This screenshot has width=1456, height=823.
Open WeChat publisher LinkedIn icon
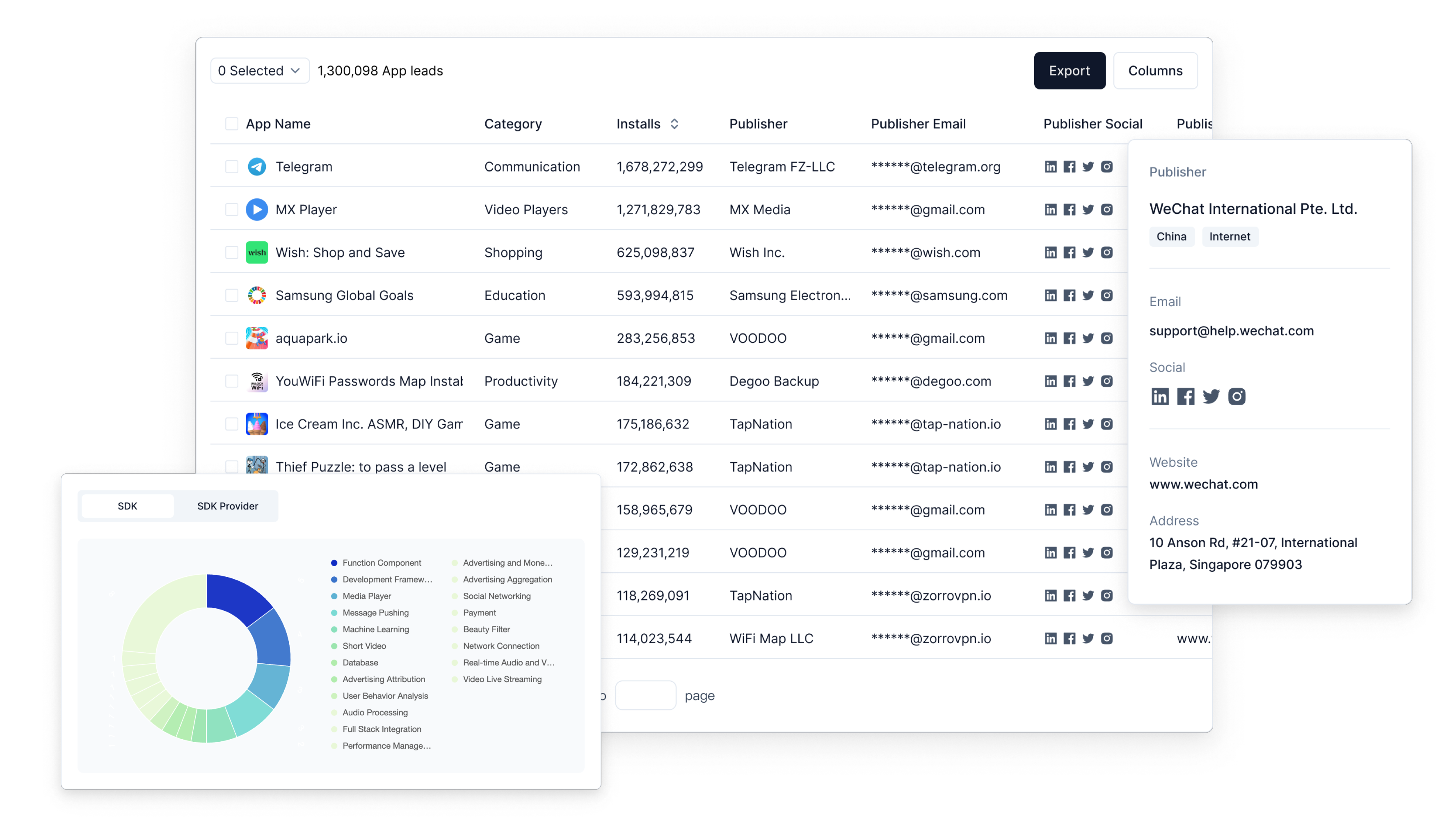[1160, 397]
